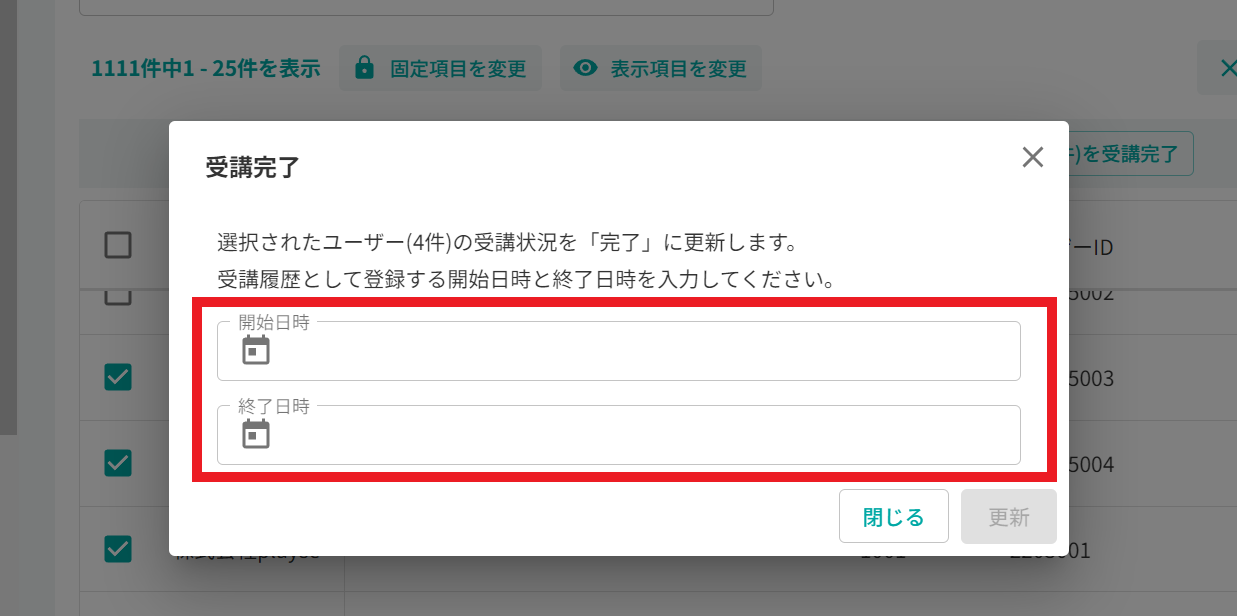Uncheck the checkbox in row ending 5004
This screenshot has height=616, width=1237.
(x=118, y=462)
